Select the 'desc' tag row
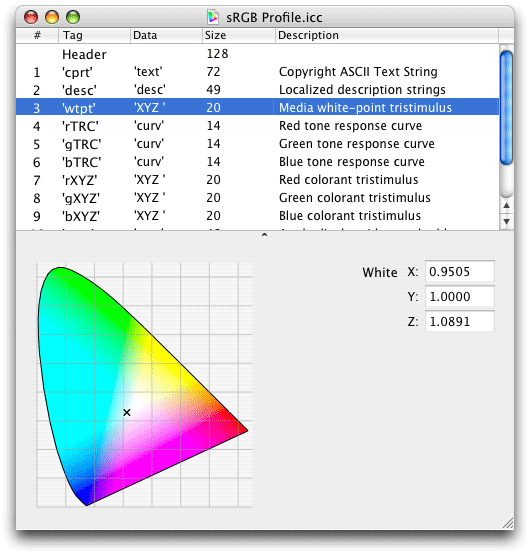The image size is (531, 557). point(258,90)
